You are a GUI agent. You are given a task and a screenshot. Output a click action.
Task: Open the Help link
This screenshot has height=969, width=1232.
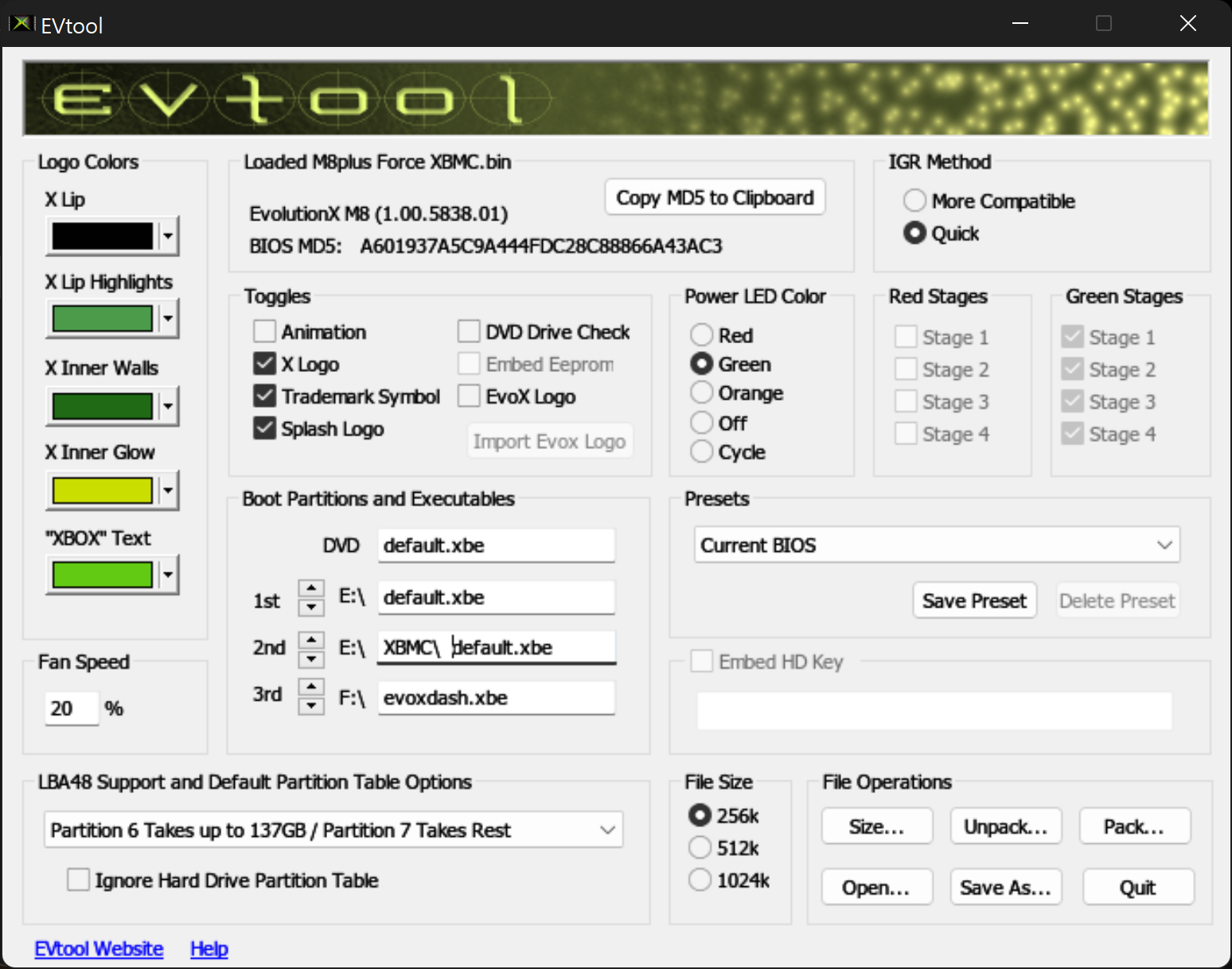(x=209, y=948)
